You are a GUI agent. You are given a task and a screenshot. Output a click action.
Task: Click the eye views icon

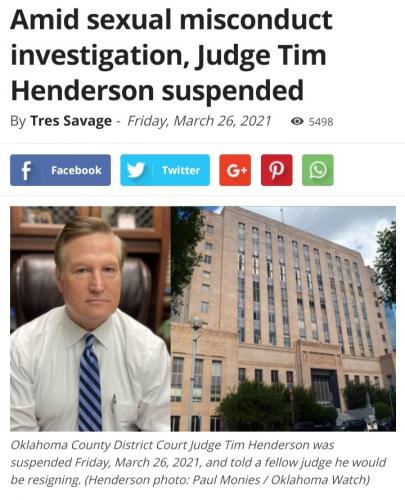point(297,121)
